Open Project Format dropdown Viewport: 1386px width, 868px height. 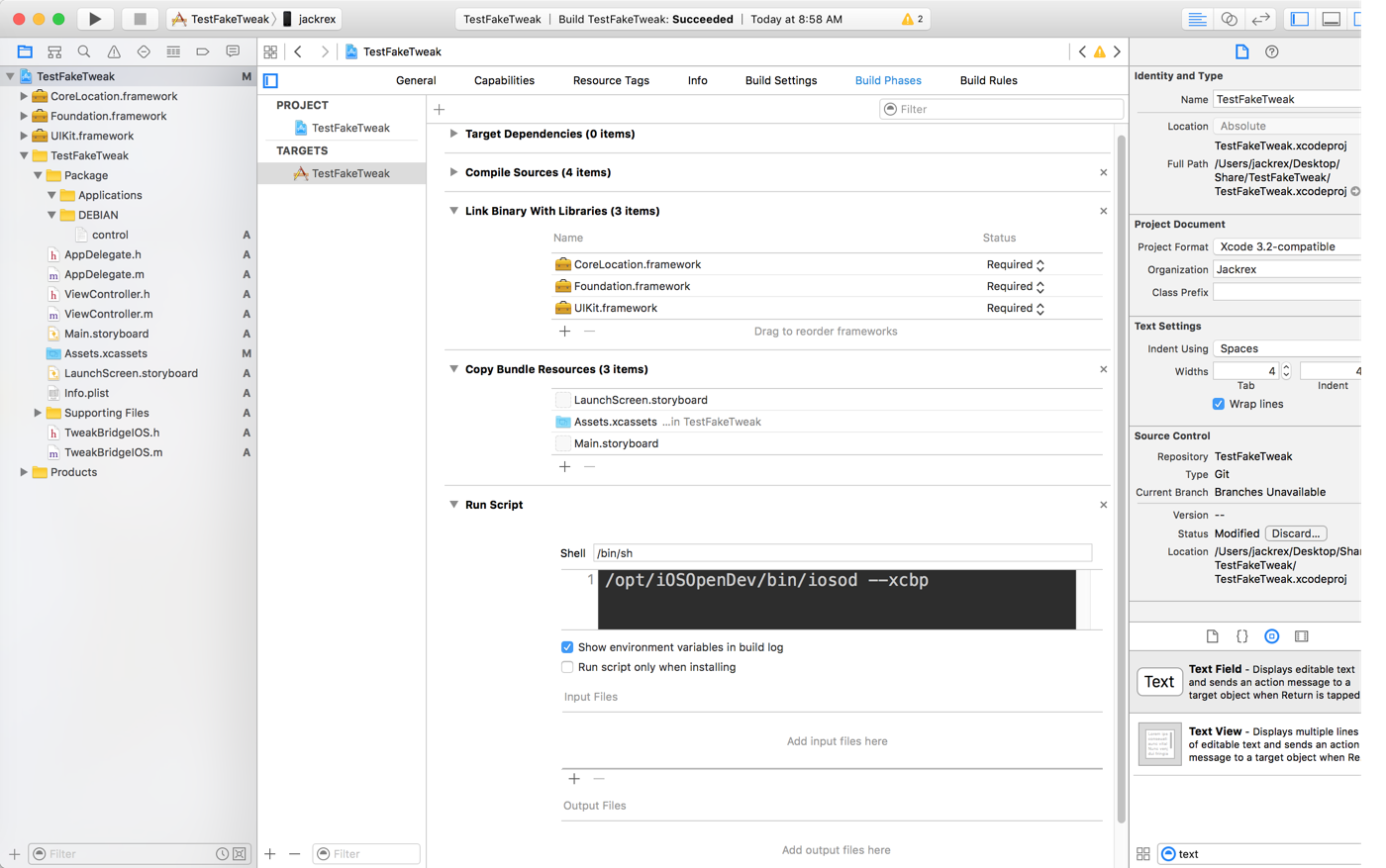[x=1287, y=246]
